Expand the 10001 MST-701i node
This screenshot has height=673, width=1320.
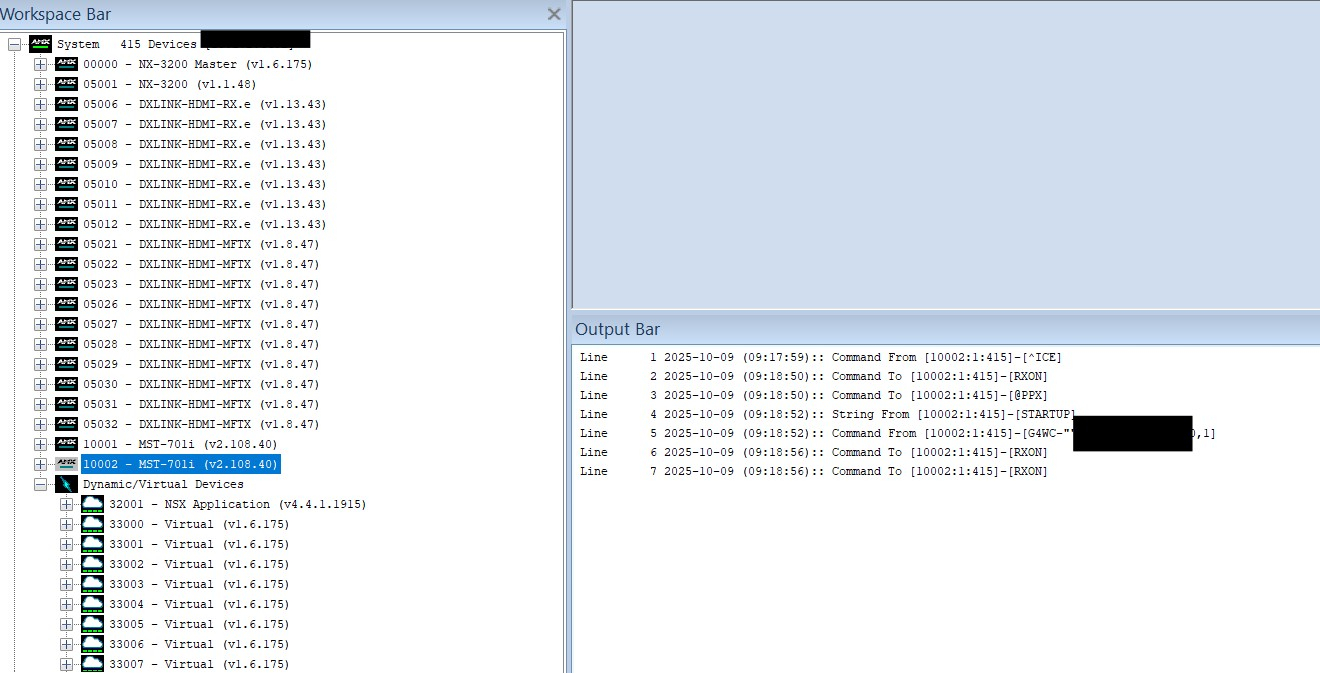(40, 444)
